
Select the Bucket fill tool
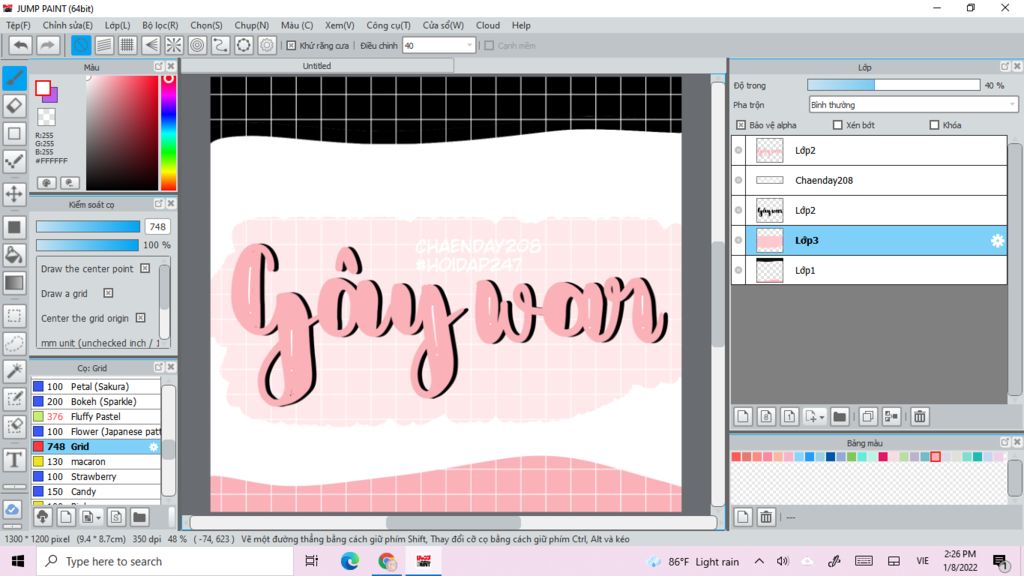point(14,255)
